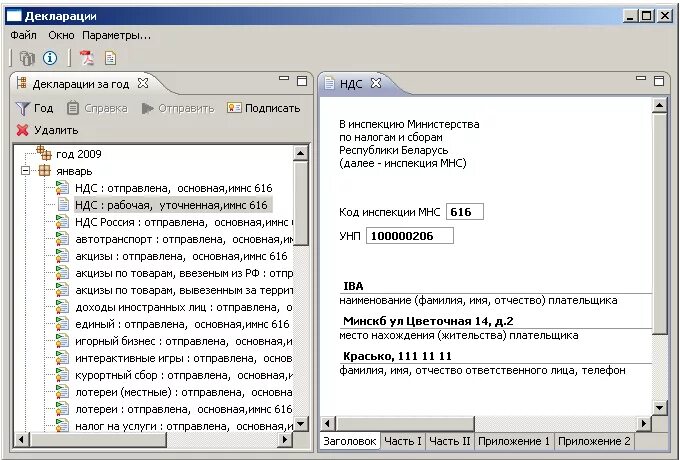The height and width of the screenshot is (460, 680).
Task: Select НДС : отправлена, основная,имнс 616
Action: click(x=173, y=188)
